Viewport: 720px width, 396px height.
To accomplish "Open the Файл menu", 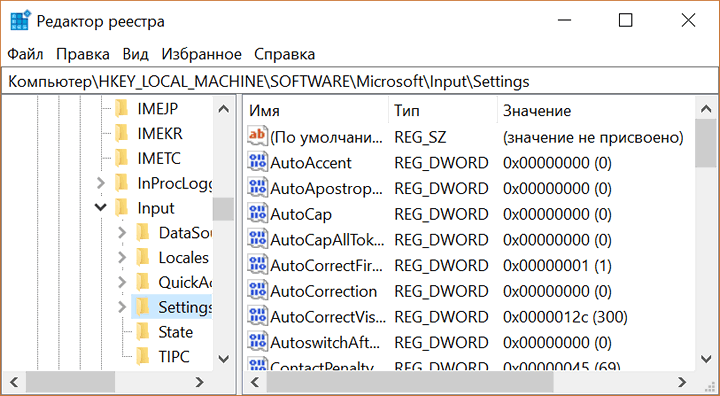I will tap(25, 54).
